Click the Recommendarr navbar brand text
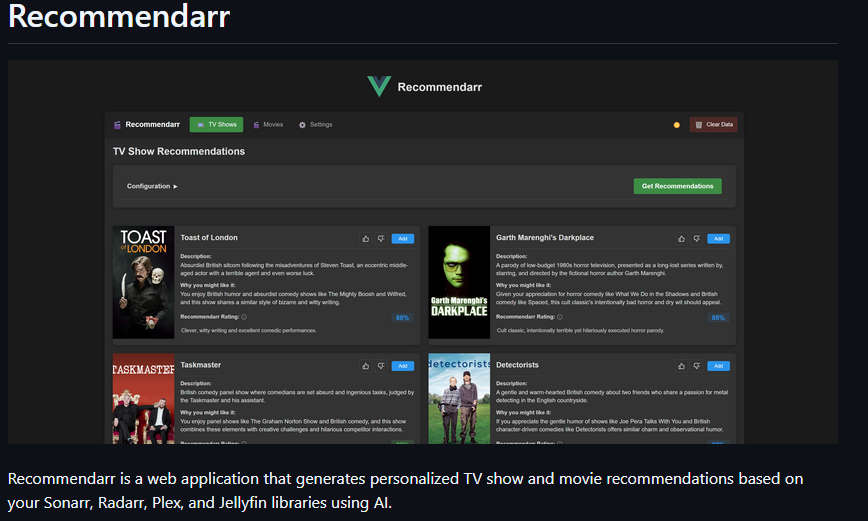This screenshot has height=521, width=868. pos(152,125)
